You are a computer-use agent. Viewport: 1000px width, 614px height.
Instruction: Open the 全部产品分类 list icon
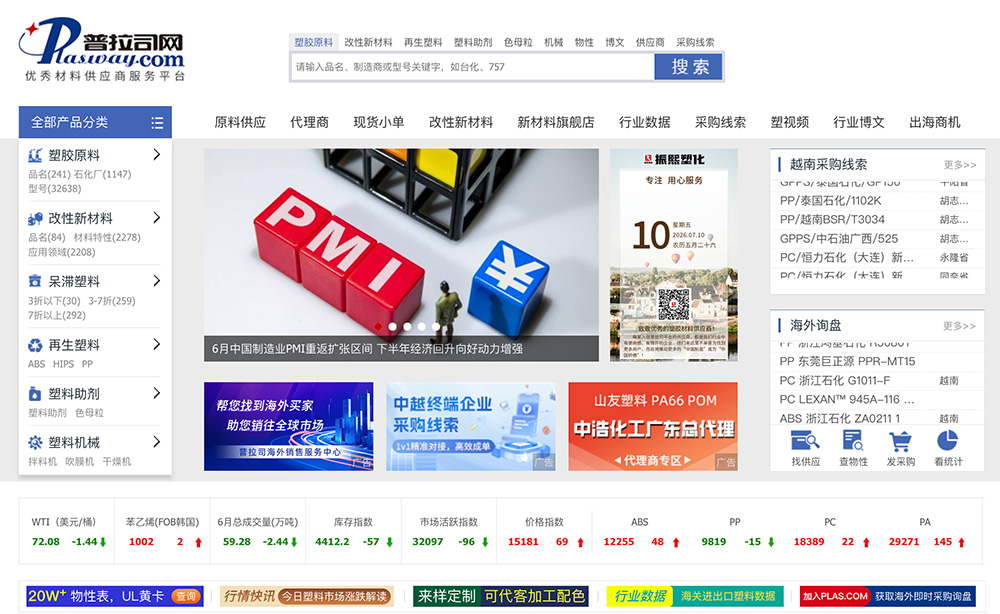[157, 122]
